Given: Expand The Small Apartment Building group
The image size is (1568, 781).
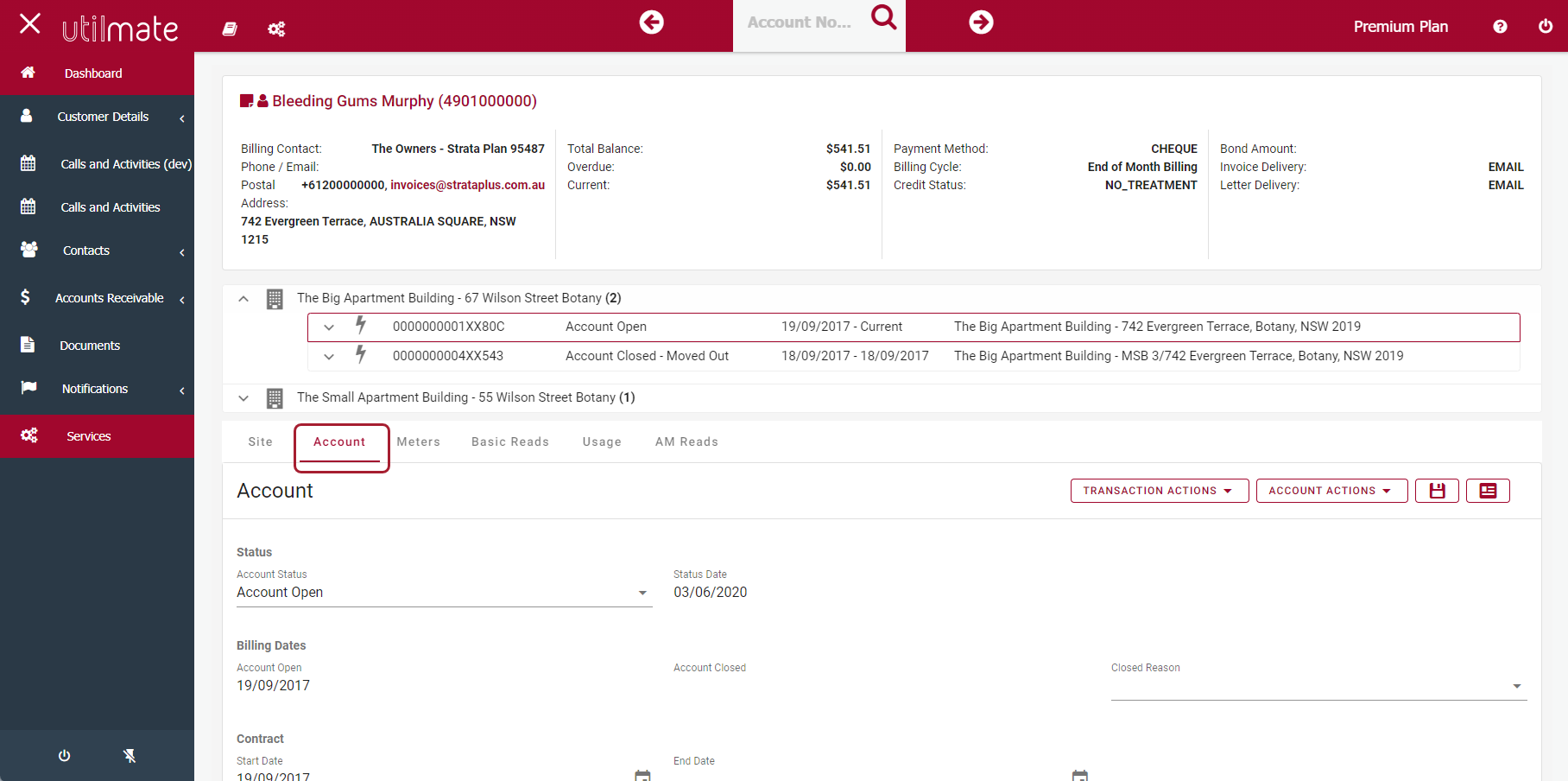Looking at the screenshot, I should (x=243, y=398).
